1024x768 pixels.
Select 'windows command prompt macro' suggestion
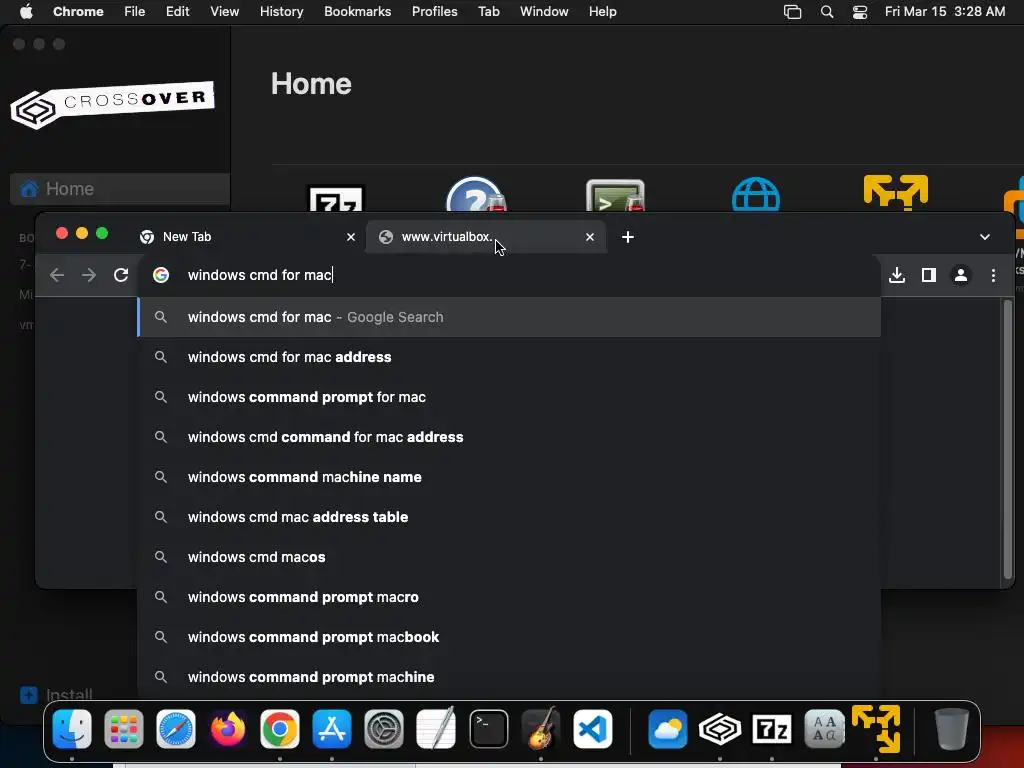tap(509, 597)
